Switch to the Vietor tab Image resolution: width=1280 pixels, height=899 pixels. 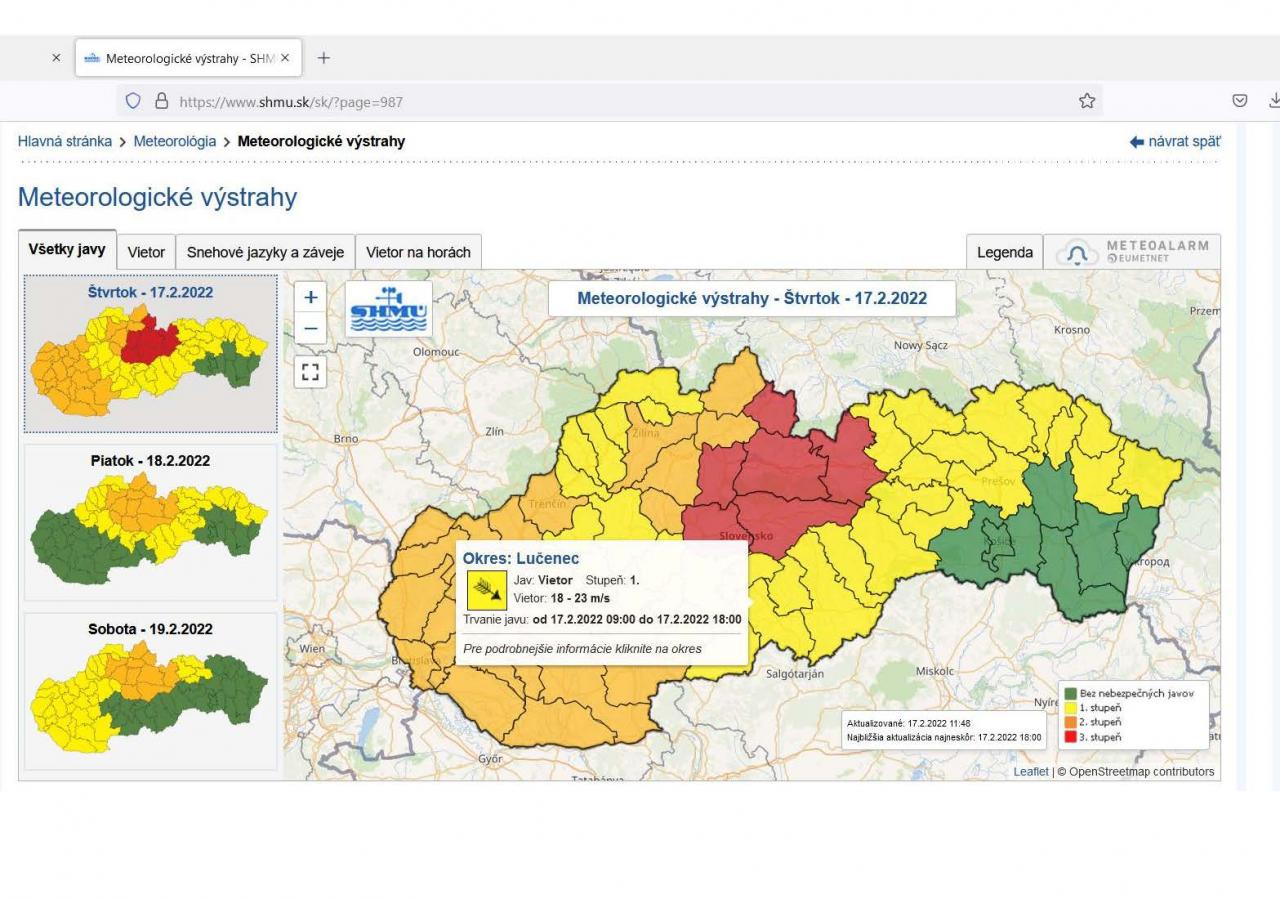pyautogui.click(x=146, y=252)
